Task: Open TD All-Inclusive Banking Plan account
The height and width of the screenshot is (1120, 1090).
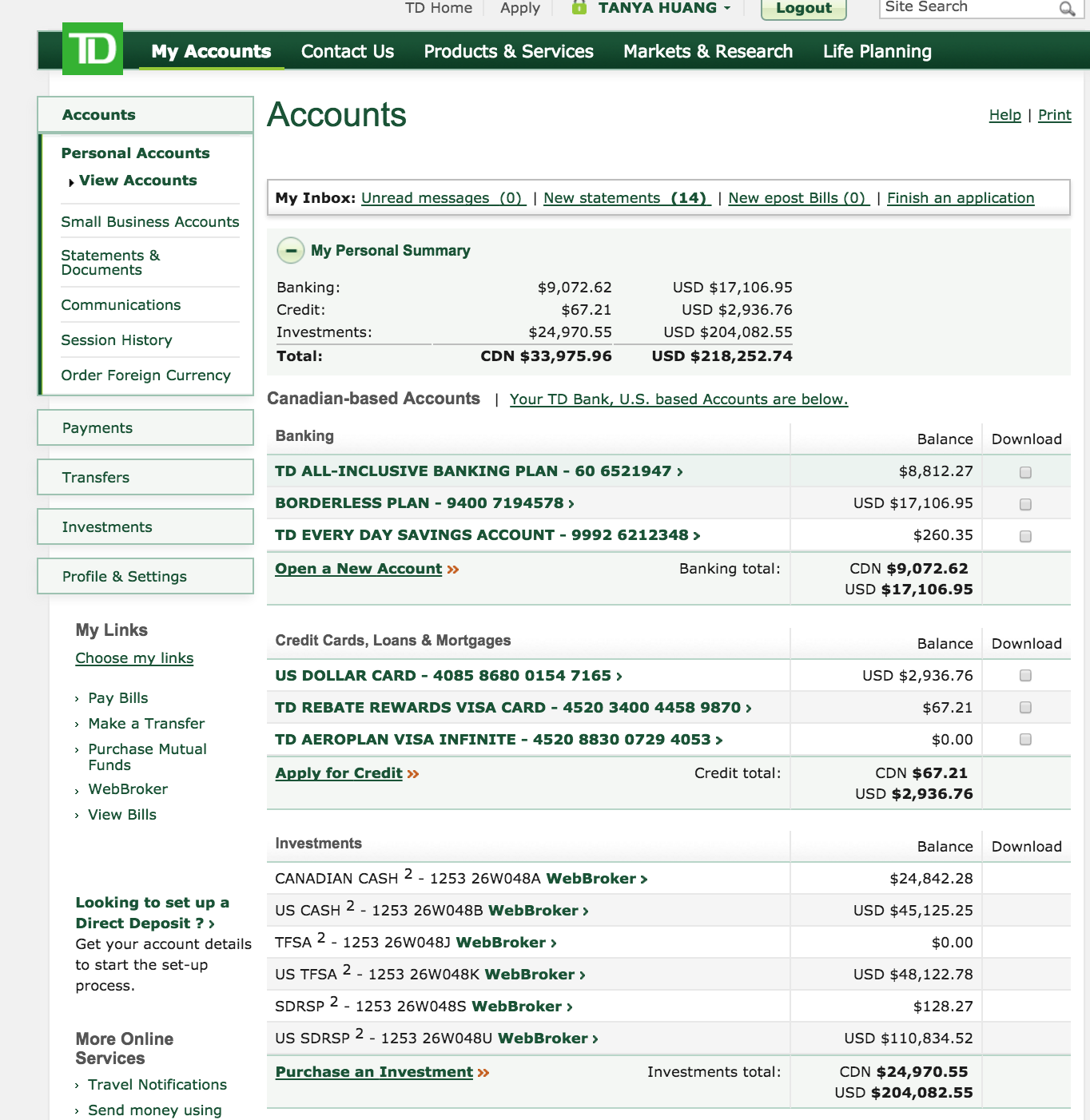Action: click(x=479, y=471)
